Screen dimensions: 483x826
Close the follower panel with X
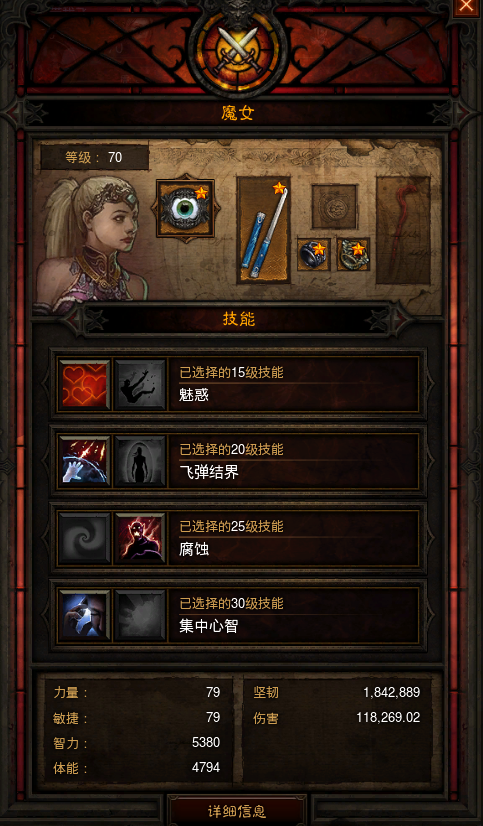point(467,7)
